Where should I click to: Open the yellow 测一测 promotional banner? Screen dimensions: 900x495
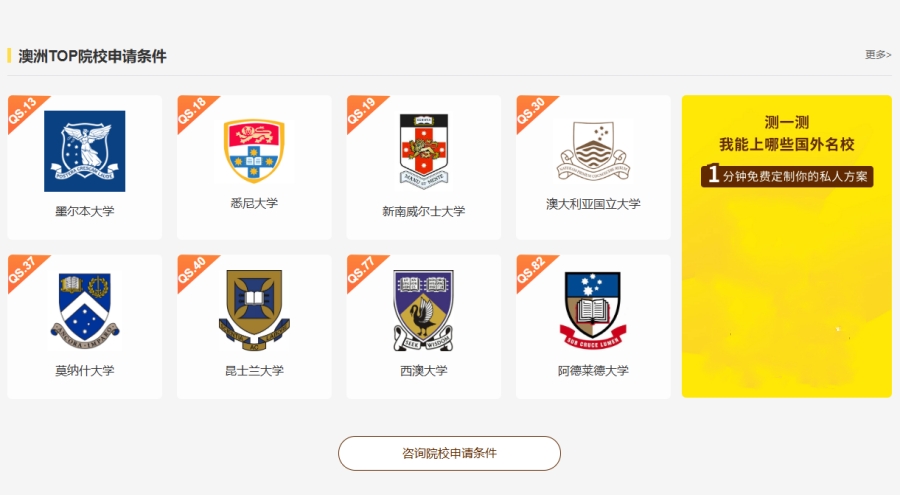(x=786, y=246)
